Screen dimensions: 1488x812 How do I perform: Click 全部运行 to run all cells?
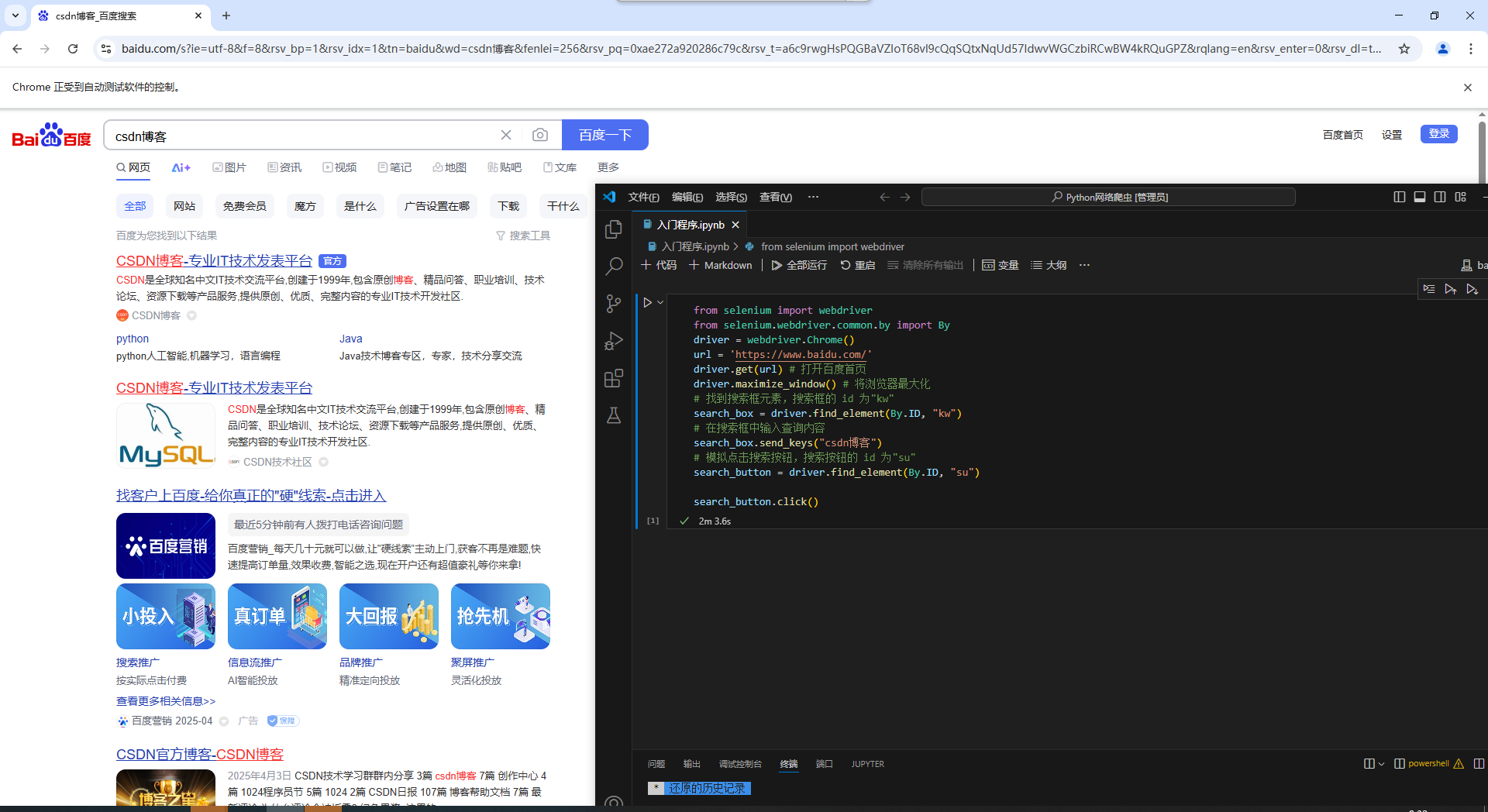coord(799,265)
